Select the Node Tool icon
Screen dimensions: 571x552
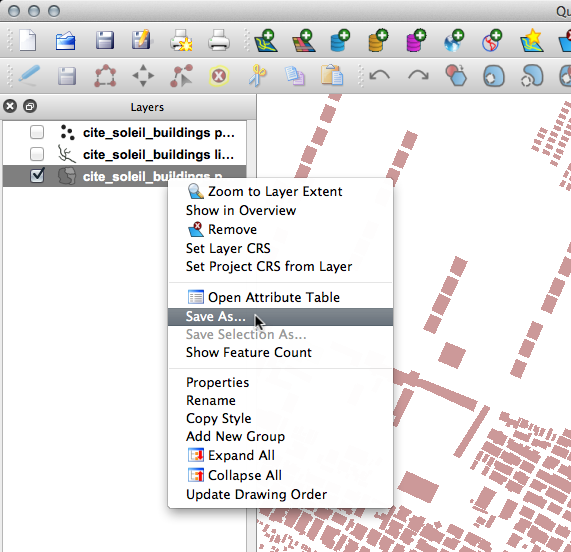click(x=181, y=76)
